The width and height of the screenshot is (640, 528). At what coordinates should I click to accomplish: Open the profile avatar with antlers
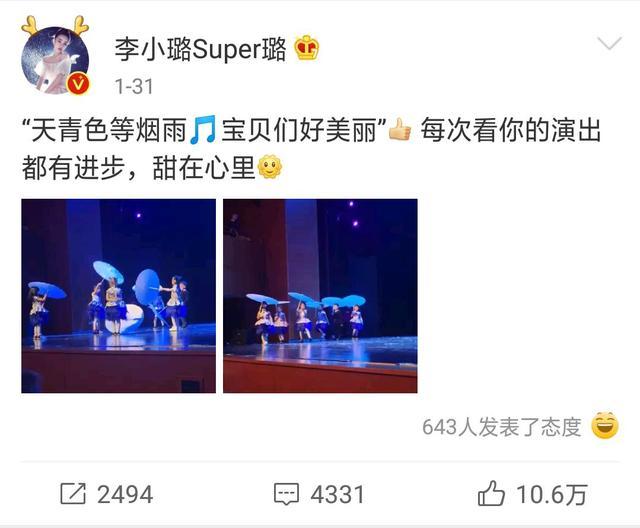(55, 55)
